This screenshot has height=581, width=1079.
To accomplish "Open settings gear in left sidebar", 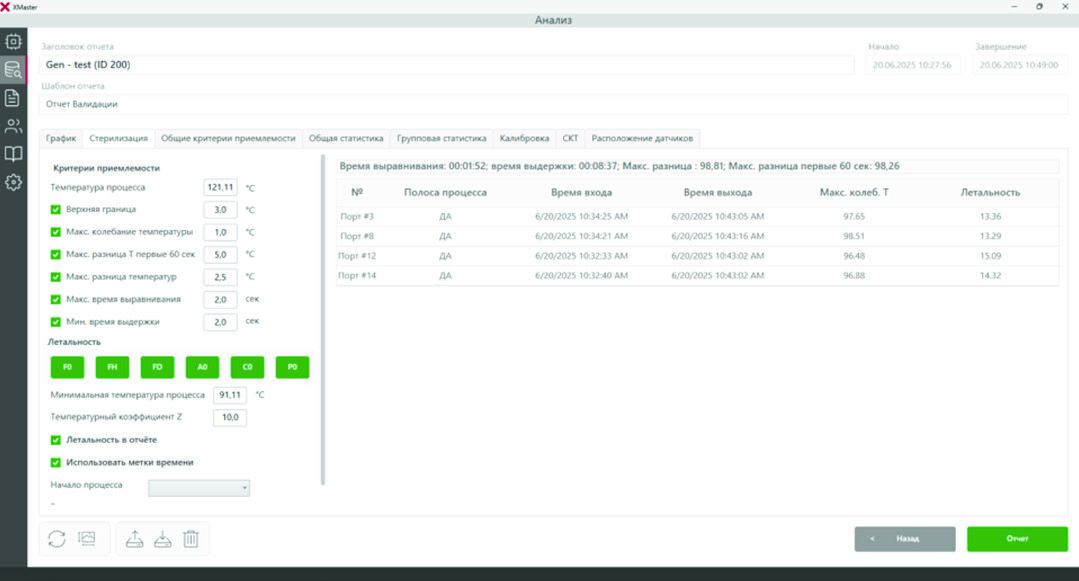I will [x=13, y=182].
